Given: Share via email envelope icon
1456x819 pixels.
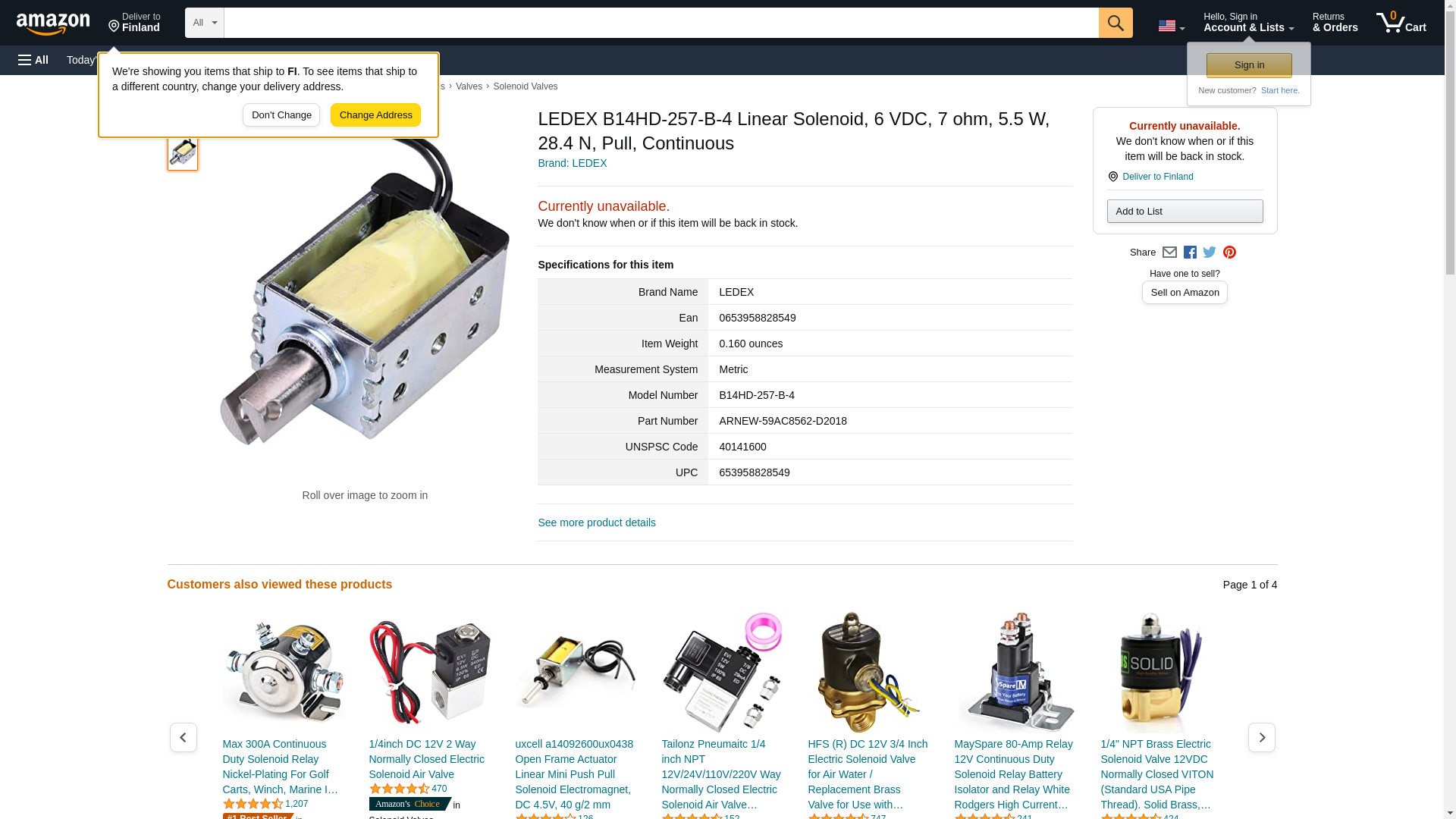Looking at the screenshot, I should coord(1169,253).
